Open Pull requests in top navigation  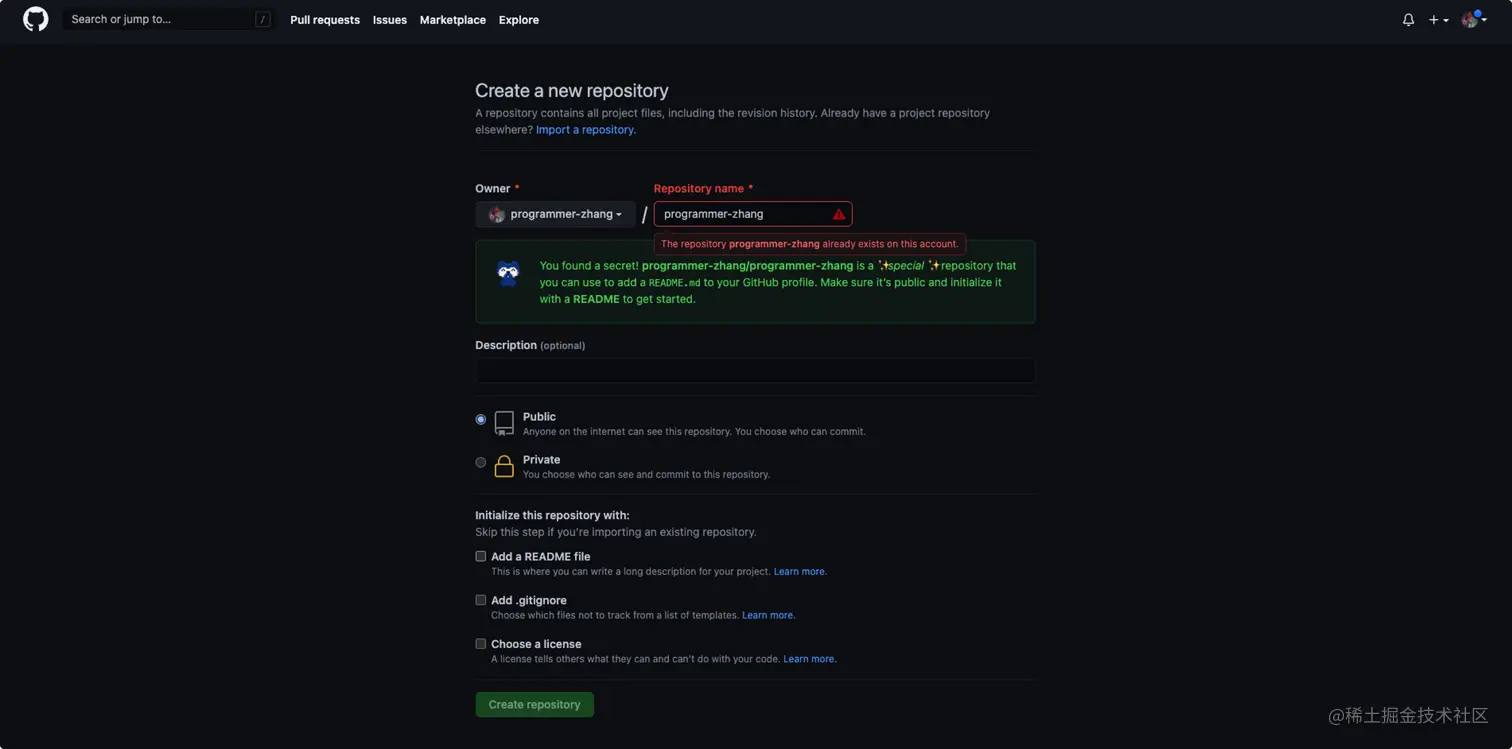[x=325, y=20]
